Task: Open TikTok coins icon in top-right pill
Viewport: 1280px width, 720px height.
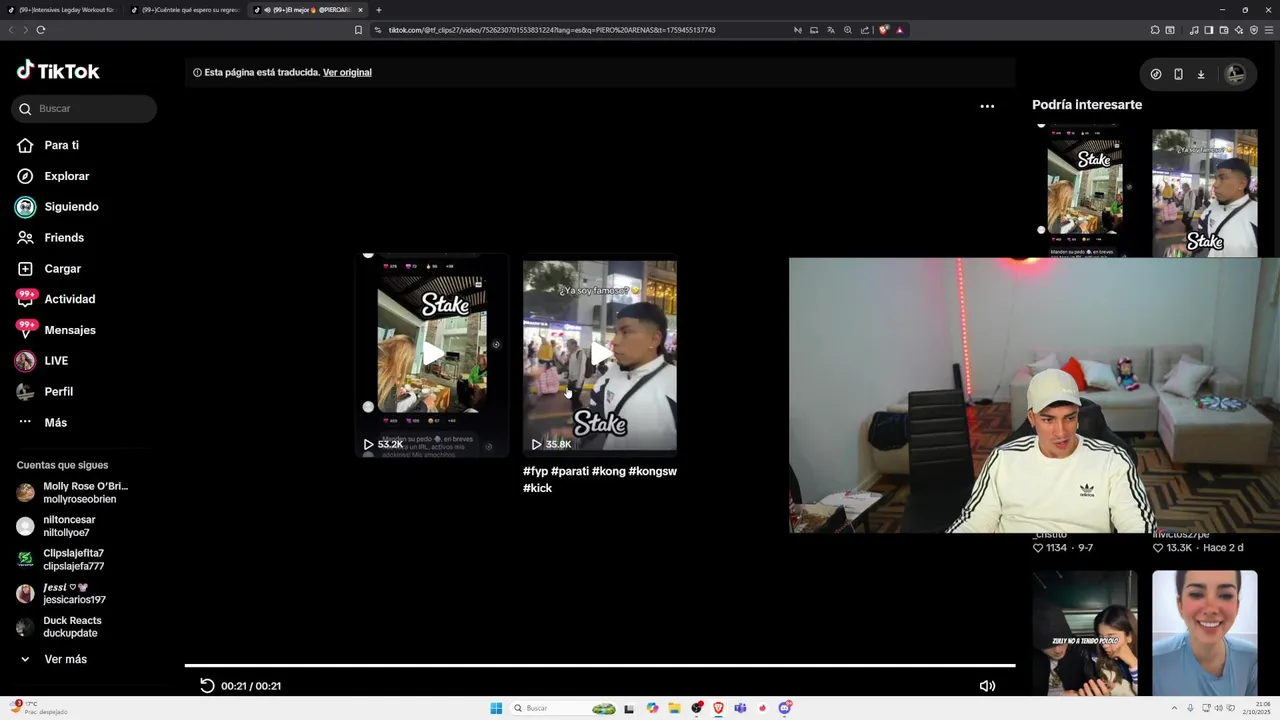Action: click(1156, 74)
